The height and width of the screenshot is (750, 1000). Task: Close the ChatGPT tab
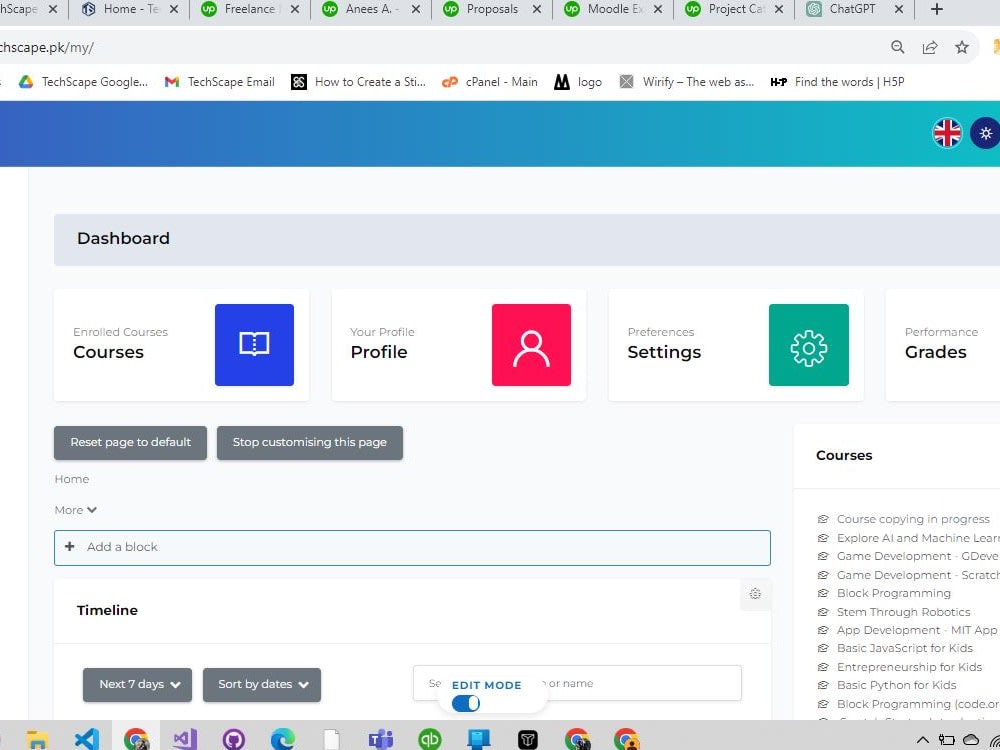coord(899,9)
